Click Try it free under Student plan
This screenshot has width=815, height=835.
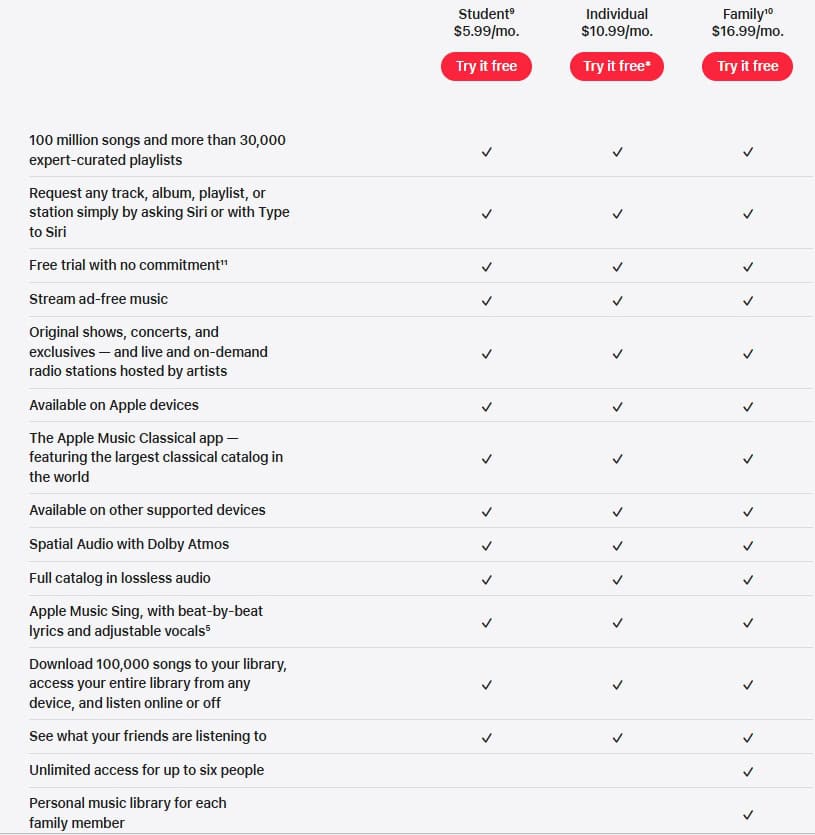pos(487,66)
